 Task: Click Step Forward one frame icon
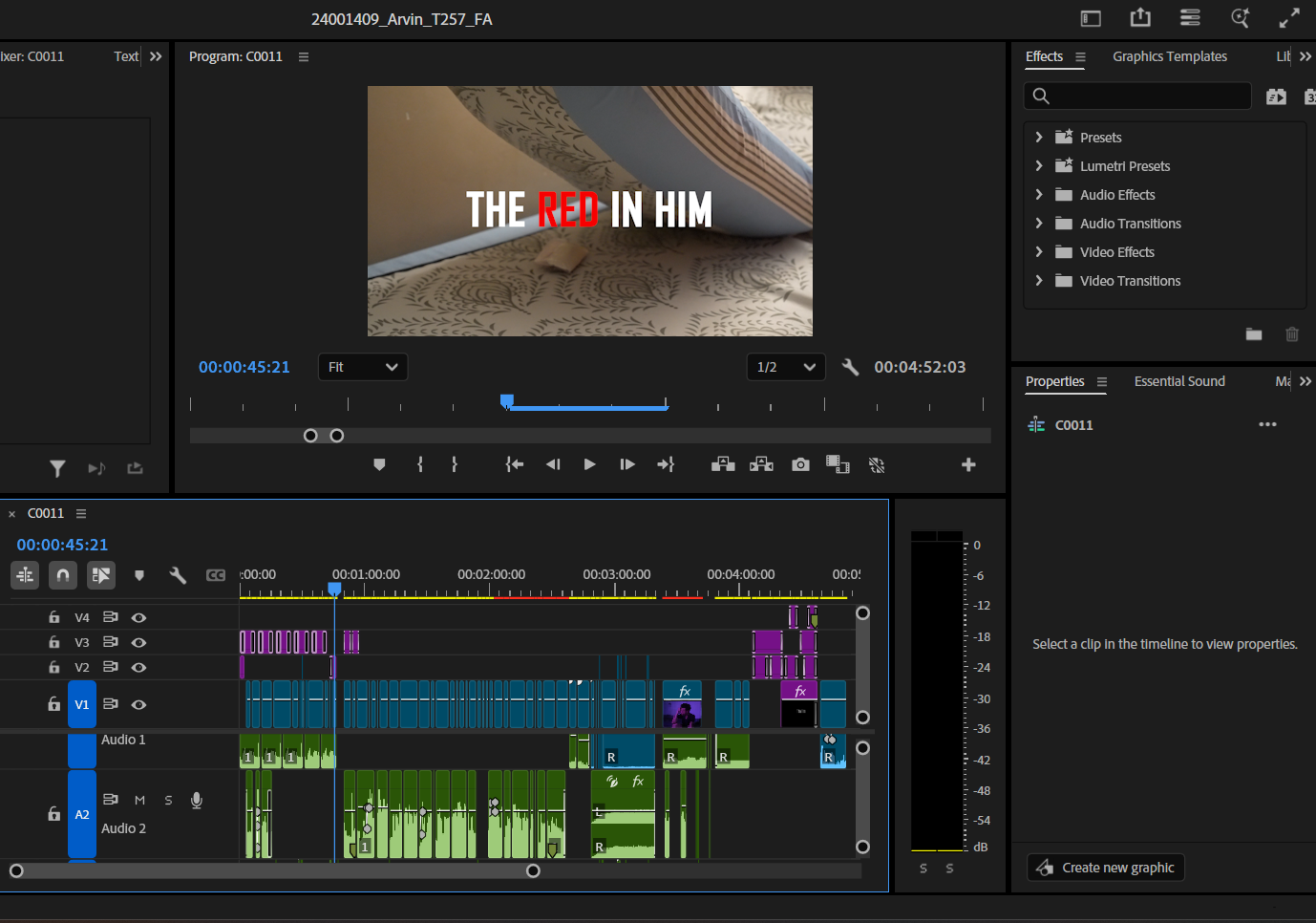[x=626, y=464]
